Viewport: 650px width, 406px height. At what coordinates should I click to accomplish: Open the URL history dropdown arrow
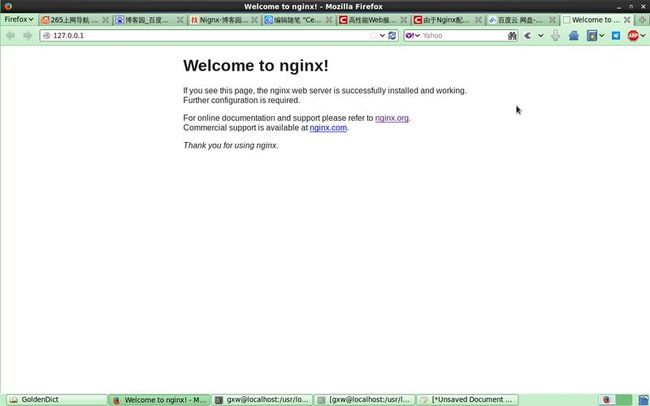click(382, 36)
